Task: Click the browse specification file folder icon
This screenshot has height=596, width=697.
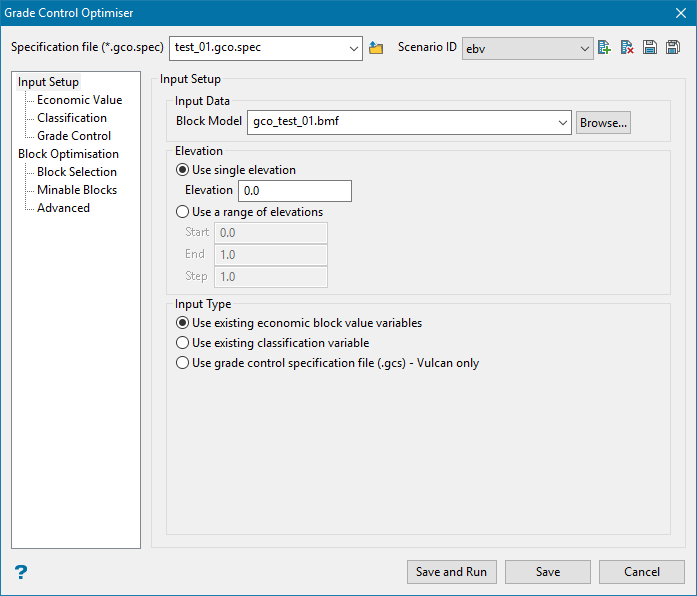Action: pyautogui.click(x=376, y=48)
